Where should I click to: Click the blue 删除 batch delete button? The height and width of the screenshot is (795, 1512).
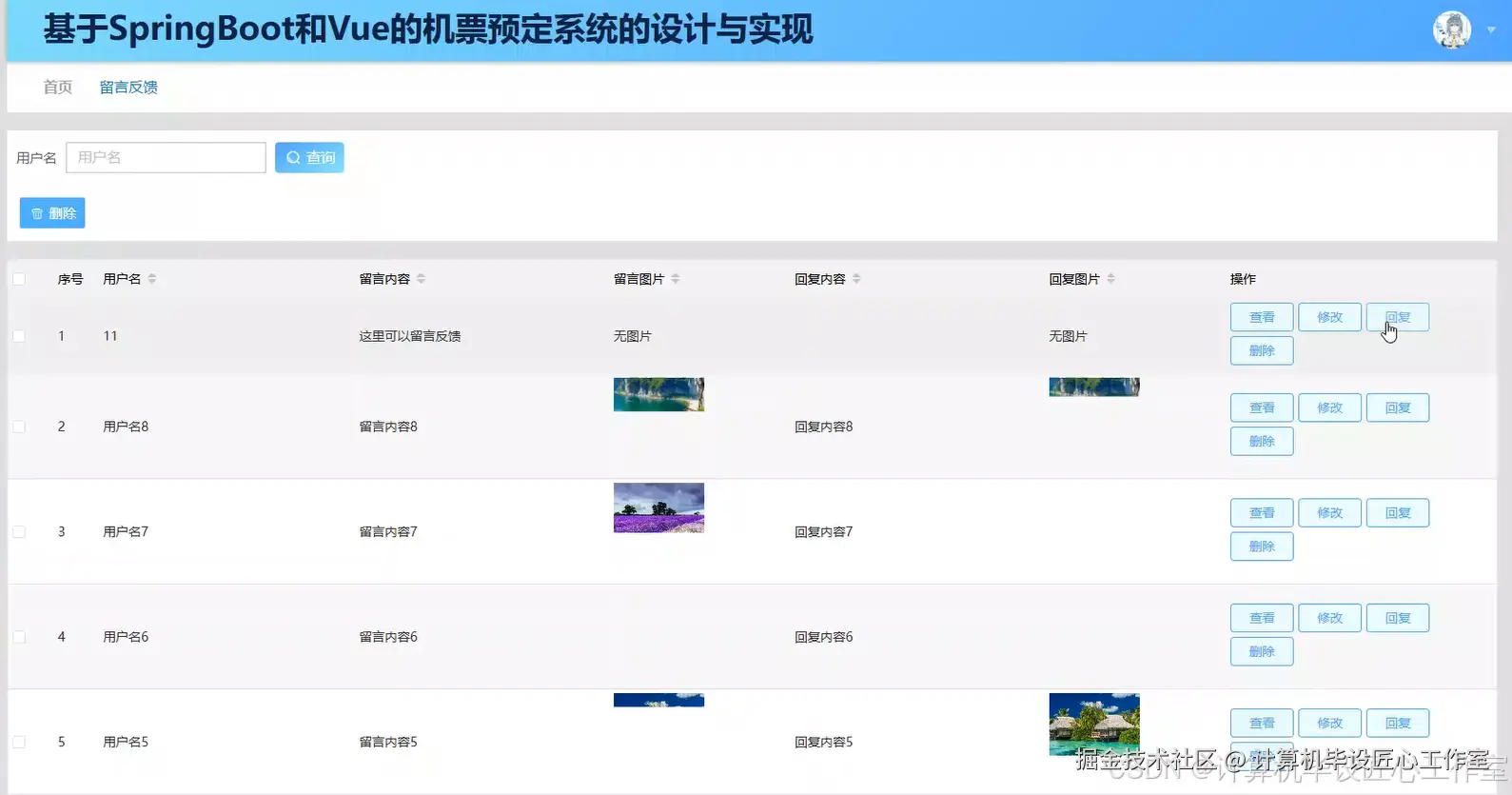(52, 213)
